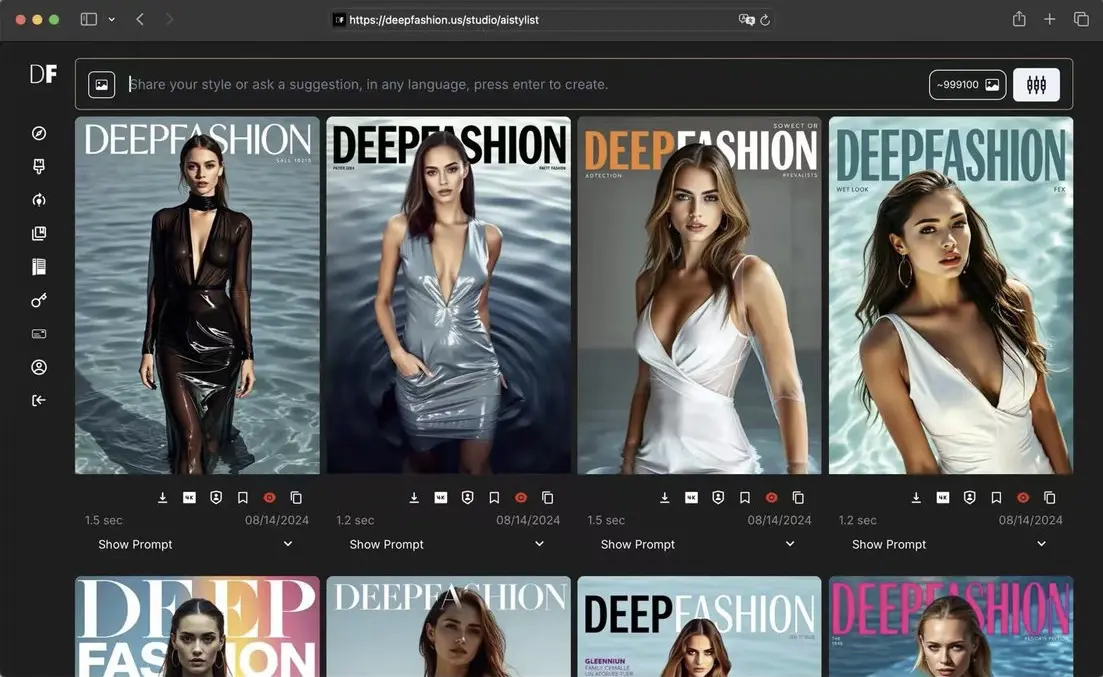Open the compass Explore icon in sidebar
The image size is (1103, 677).
[x=39, y=133]
